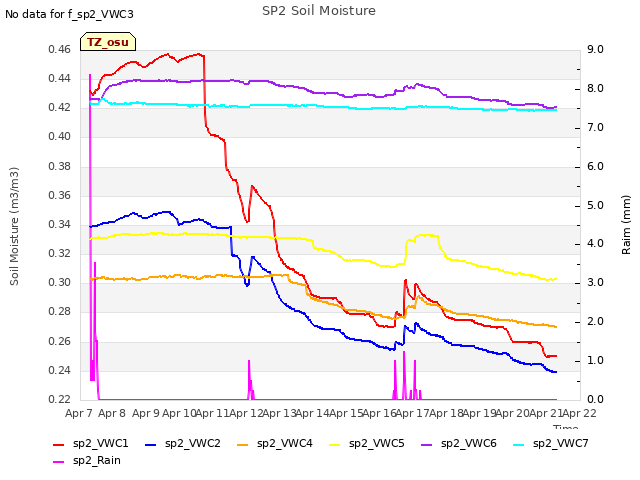Click the sp2_VWC2 legend entry
640x480 pixels.
click(182, 444)
